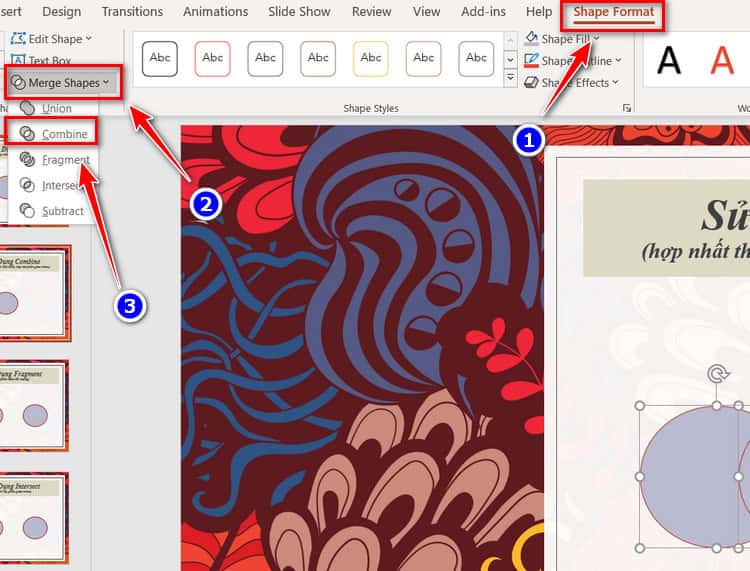Screen dimensions: 750x571
Task: Apply the black outline Abc shape style
Action: click(x=160, y=59)
